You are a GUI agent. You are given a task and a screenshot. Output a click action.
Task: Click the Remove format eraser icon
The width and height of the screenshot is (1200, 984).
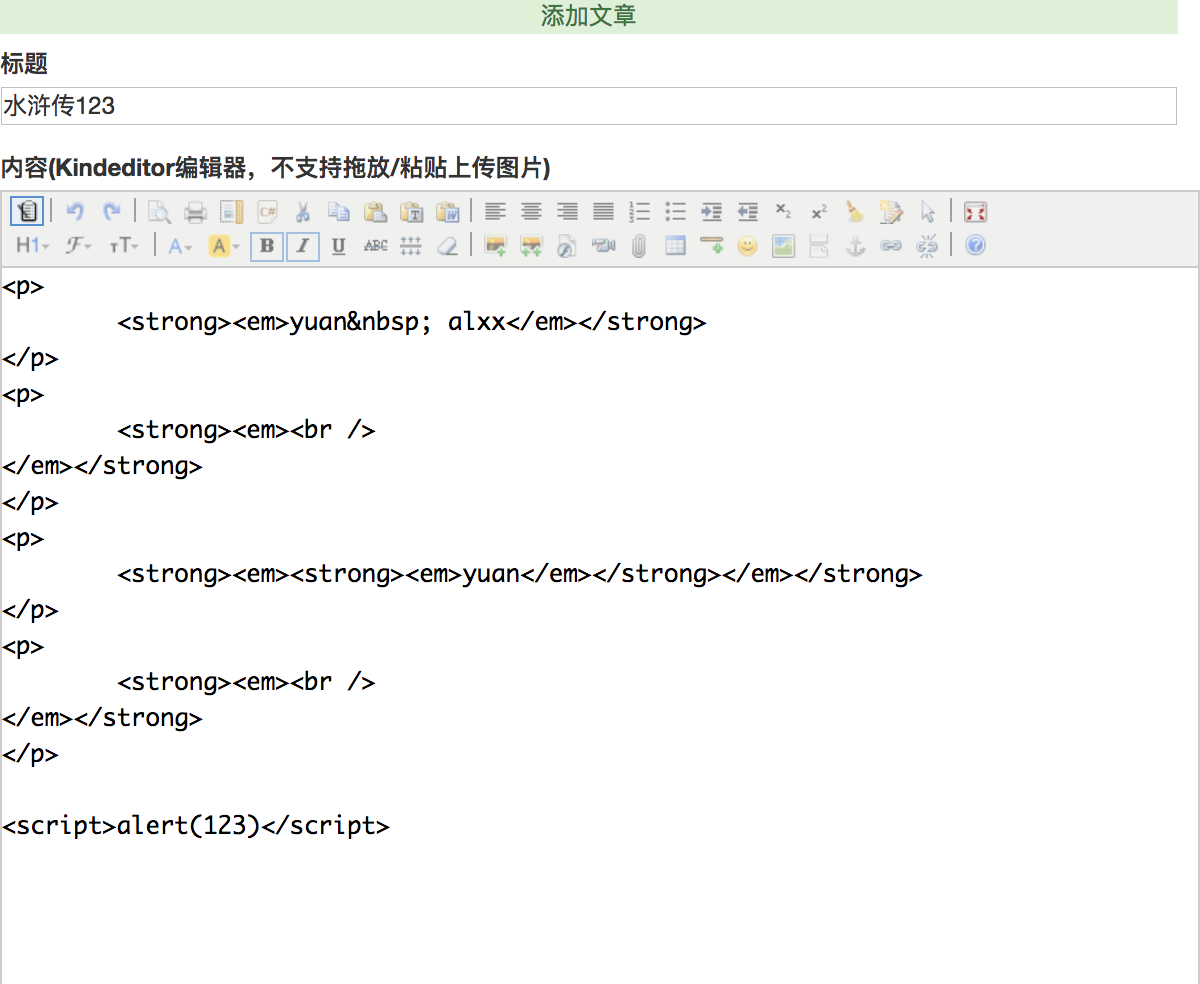447,245
